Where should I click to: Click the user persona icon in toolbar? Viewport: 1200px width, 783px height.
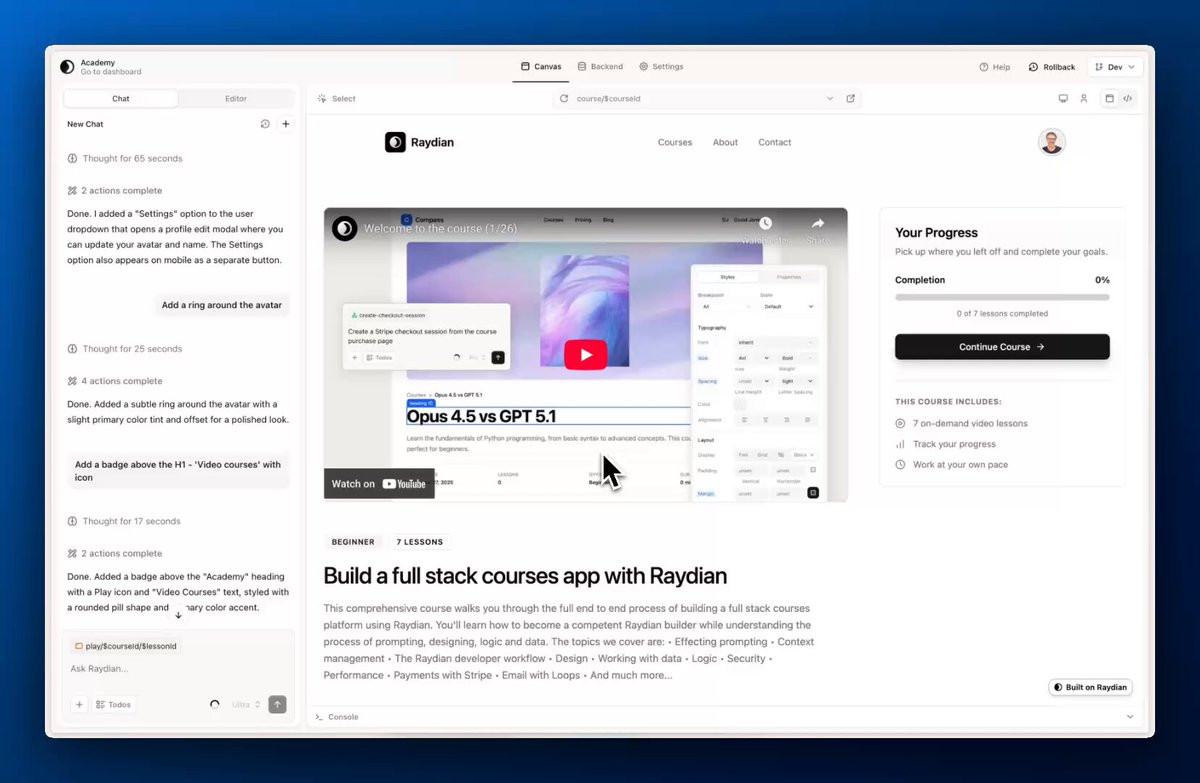click(1083, 99)
